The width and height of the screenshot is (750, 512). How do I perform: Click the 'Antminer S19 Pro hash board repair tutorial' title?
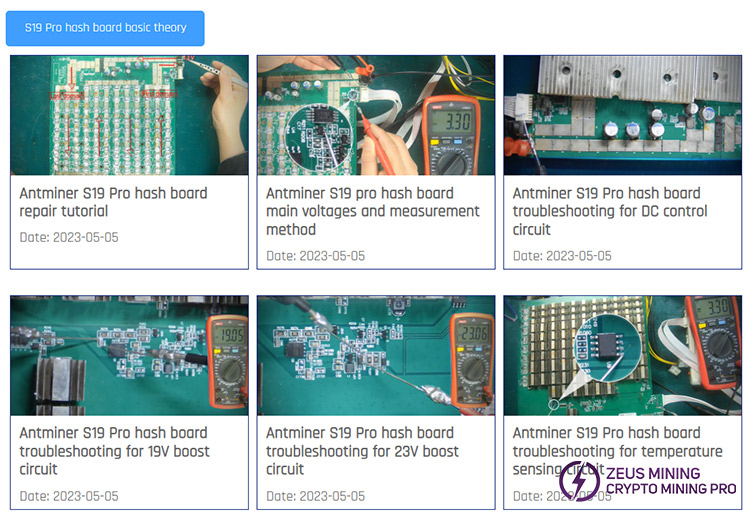pyautogui.click(x=113, y=202)
